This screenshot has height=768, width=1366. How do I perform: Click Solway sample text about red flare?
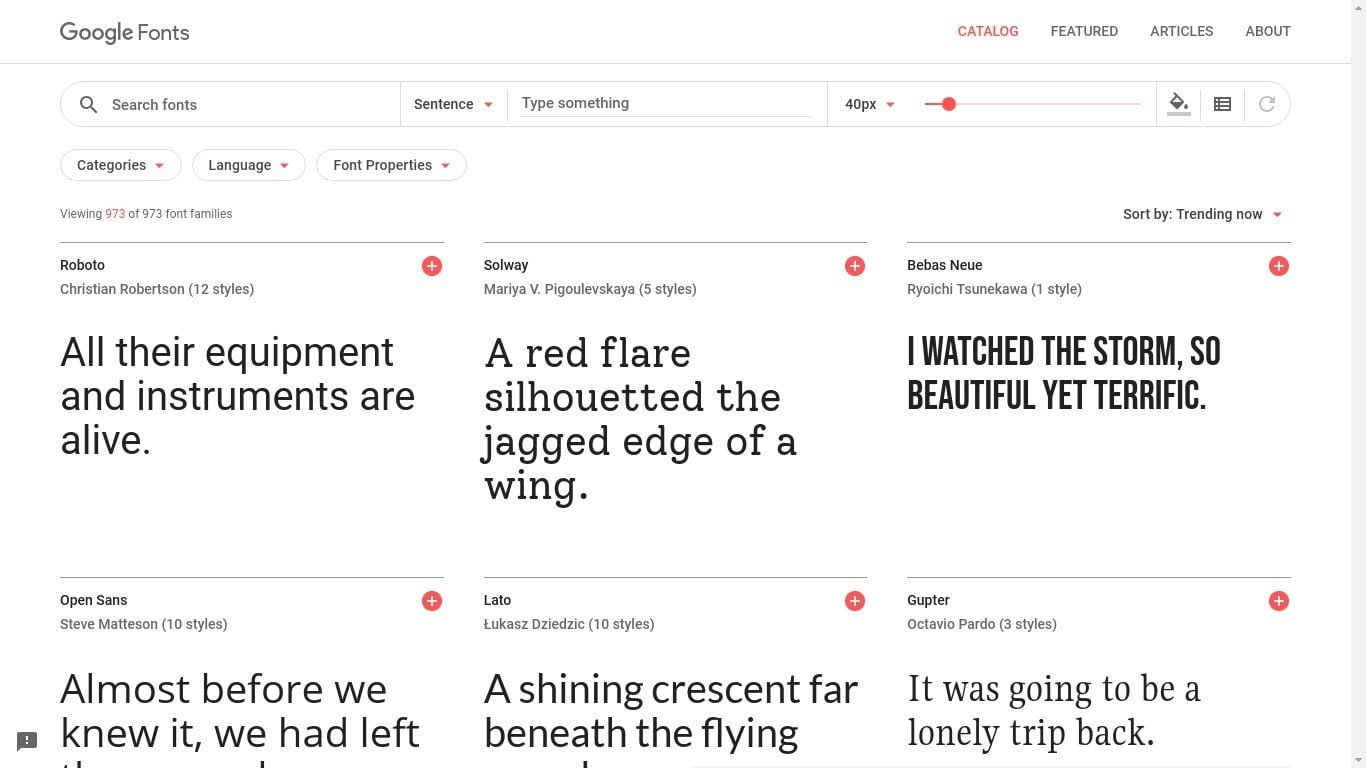[x=640, y=419]
